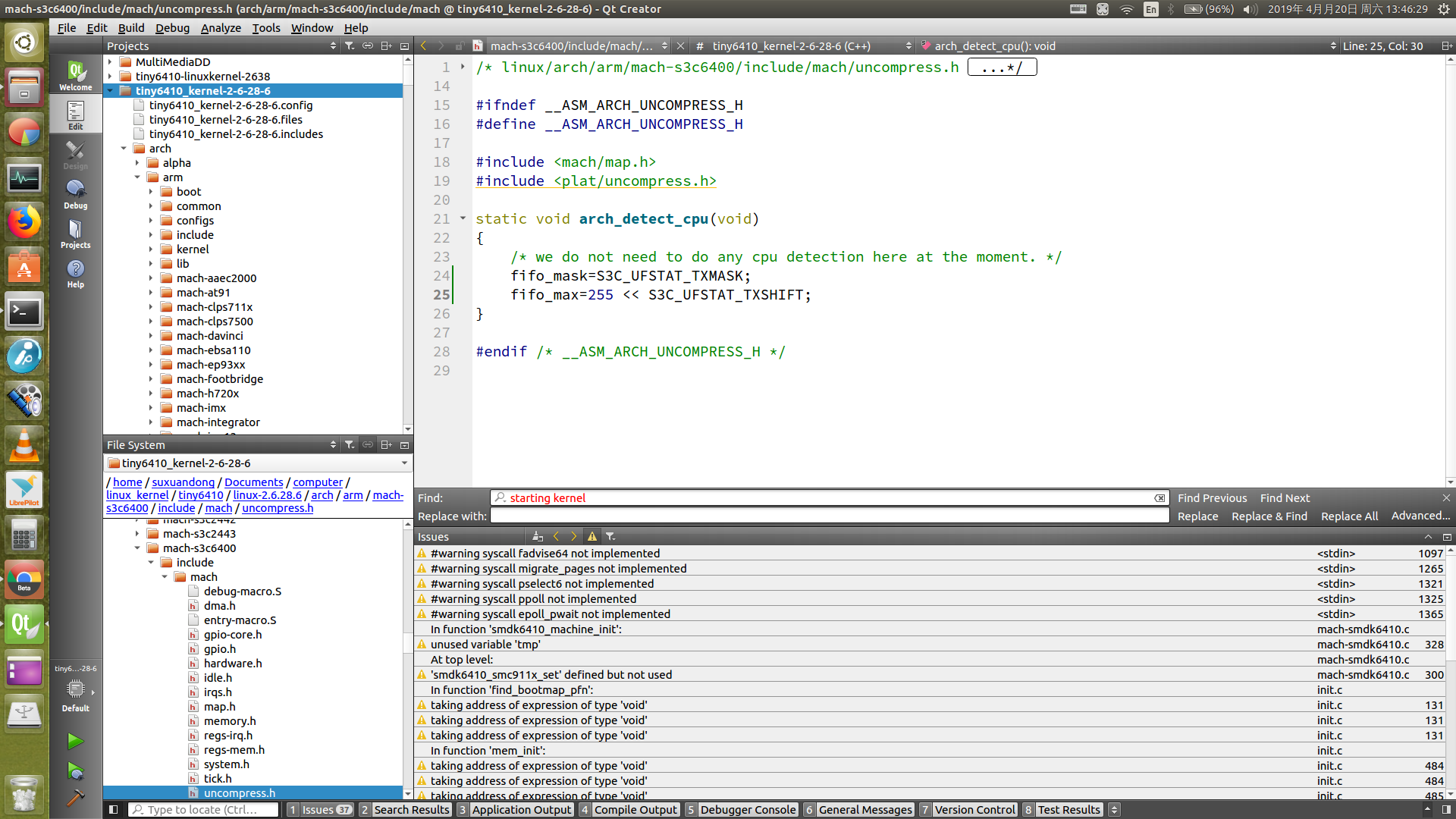Switch to Compile Output tab
The width and height of the screenshot is (1456, 819).
635,810
